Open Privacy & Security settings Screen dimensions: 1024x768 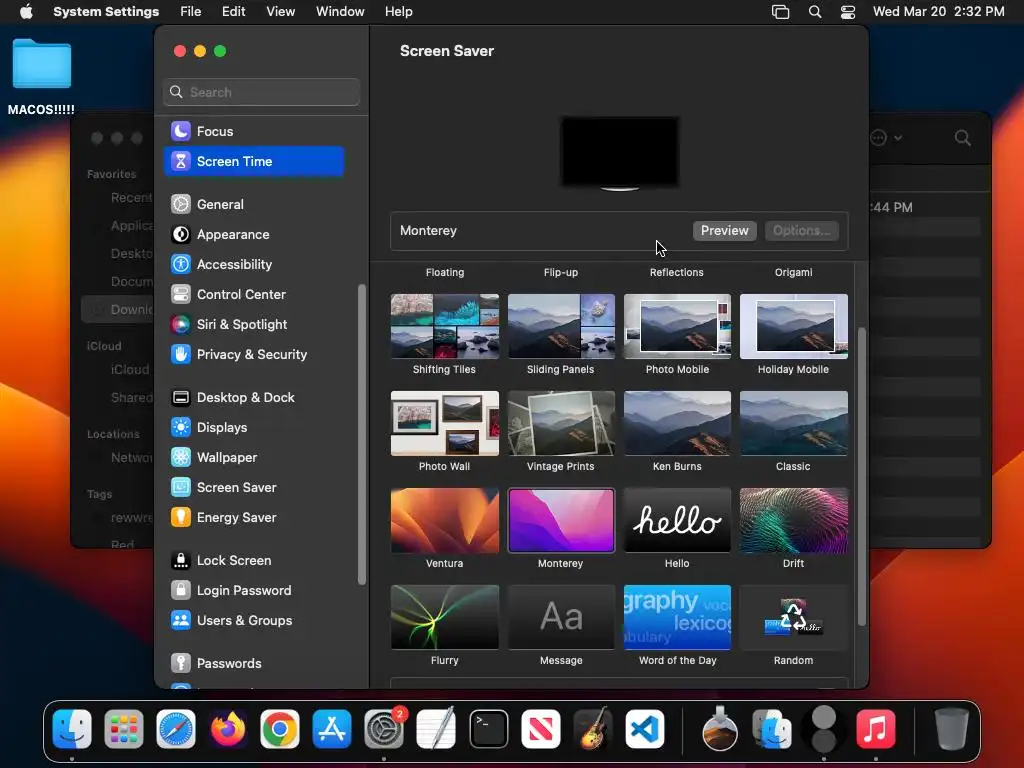(254, 355)
